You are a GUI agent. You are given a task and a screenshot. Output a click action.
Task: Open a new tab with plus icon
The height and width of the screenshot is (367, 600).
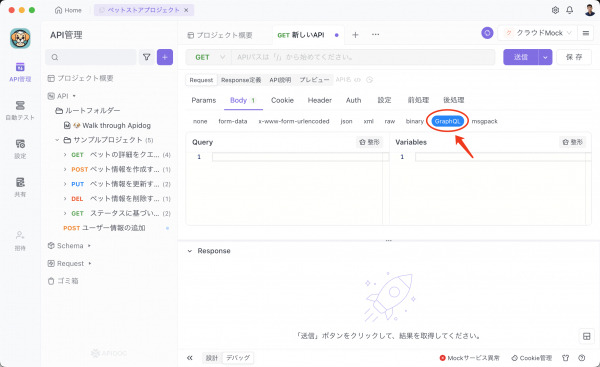coord(355,35)
